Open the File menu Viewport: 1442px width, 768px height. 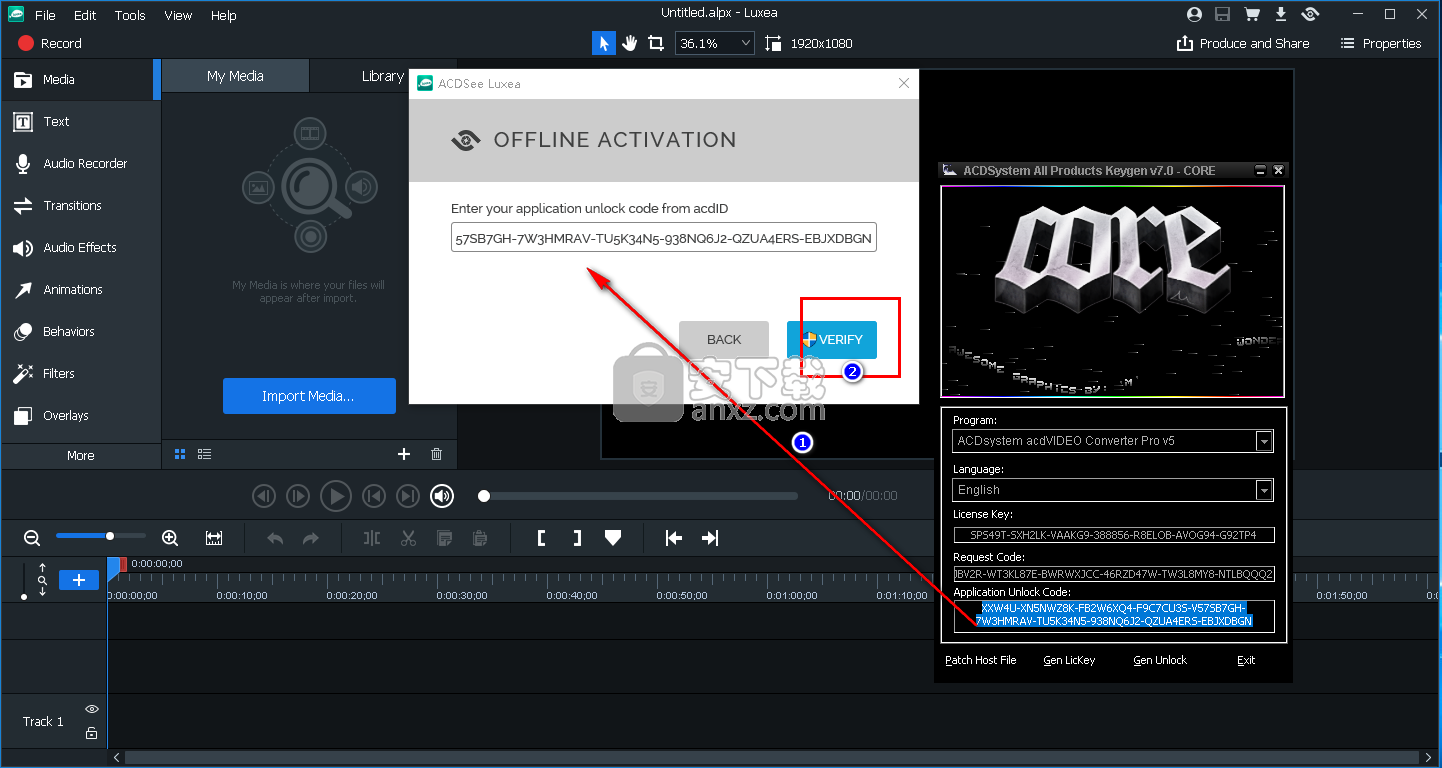point(45,15)
